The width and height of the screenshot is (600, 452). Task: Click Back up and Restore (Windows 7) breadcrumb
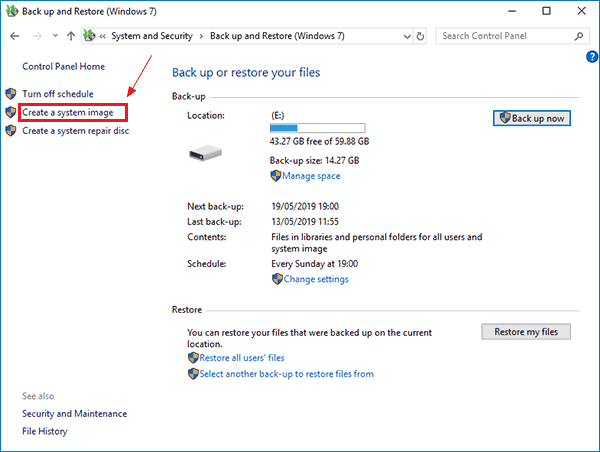tap(277, 36)
